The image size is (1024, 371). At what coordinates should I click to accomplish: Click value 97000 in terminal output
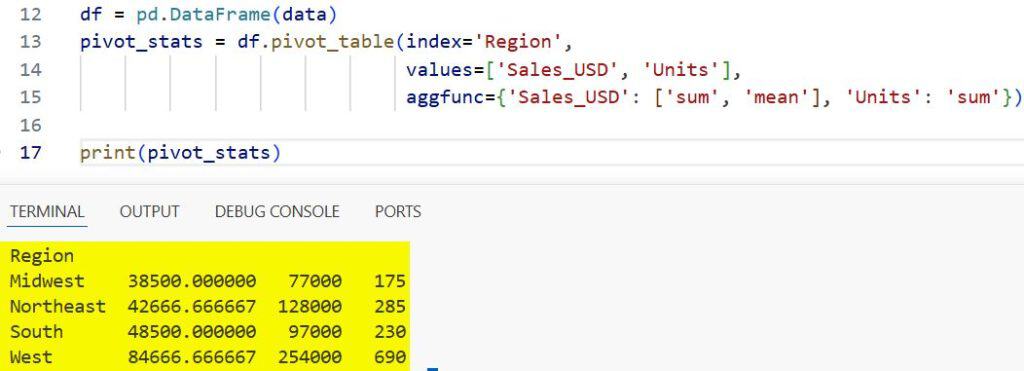(x=315, y=332)
